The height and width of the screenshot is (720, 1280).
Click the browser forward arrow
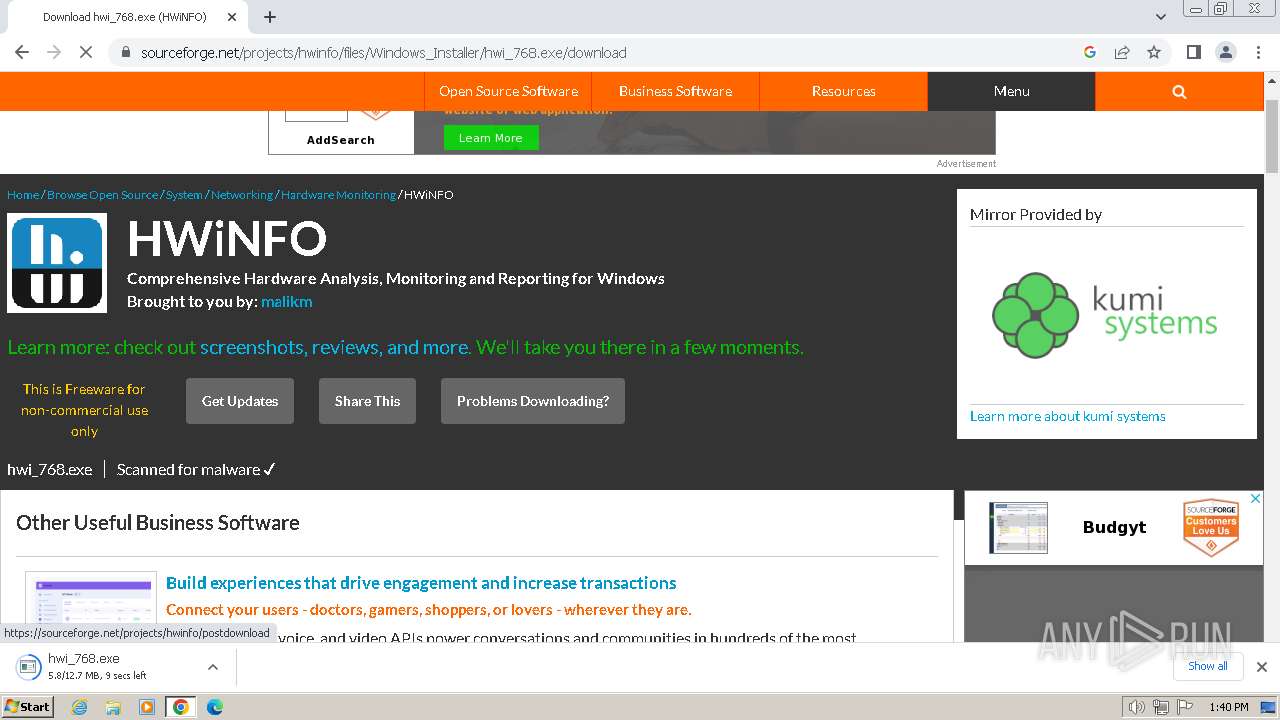point(54,52)
